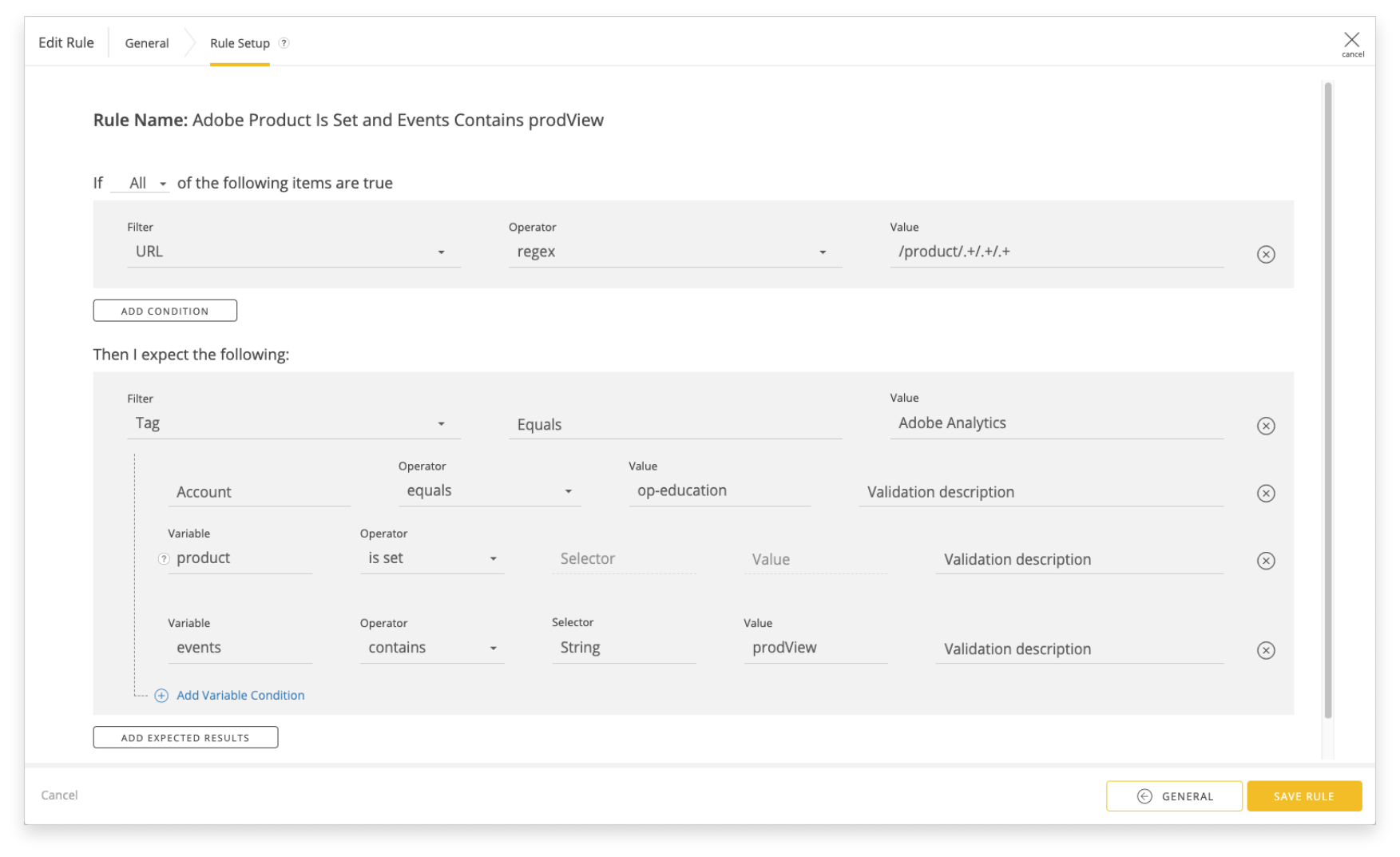Edit the /product/.+/.+/.+ value field
This screenshot has height=857, width=1400.
1057,252
